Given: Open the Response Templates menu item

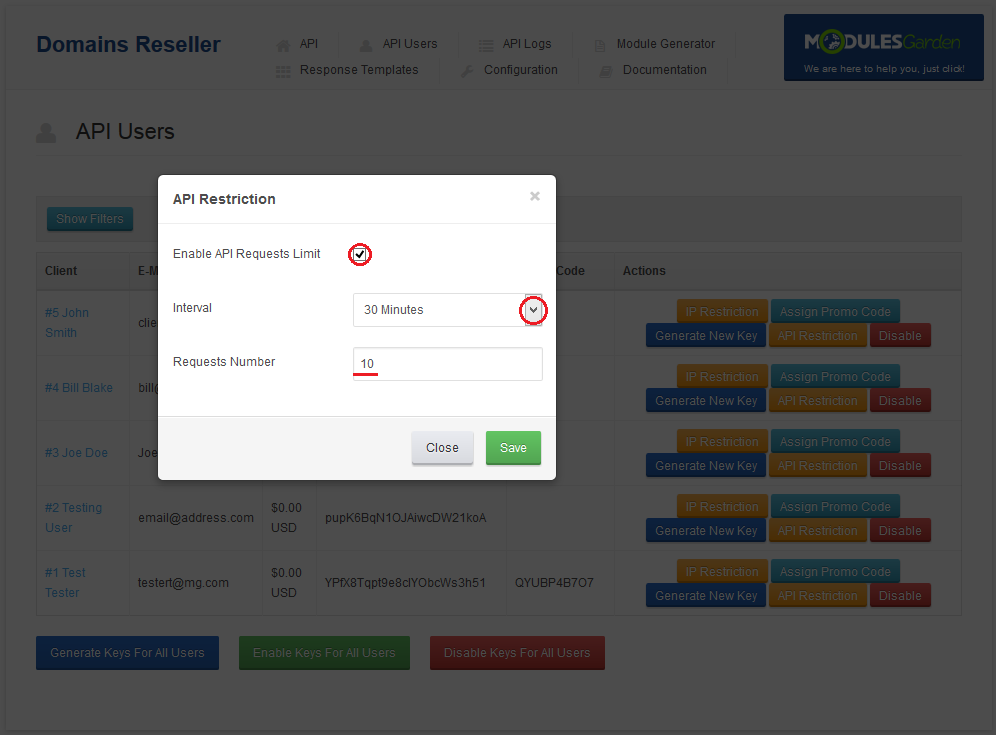Looking at the screenshot, I should click(x=359, y=70).
